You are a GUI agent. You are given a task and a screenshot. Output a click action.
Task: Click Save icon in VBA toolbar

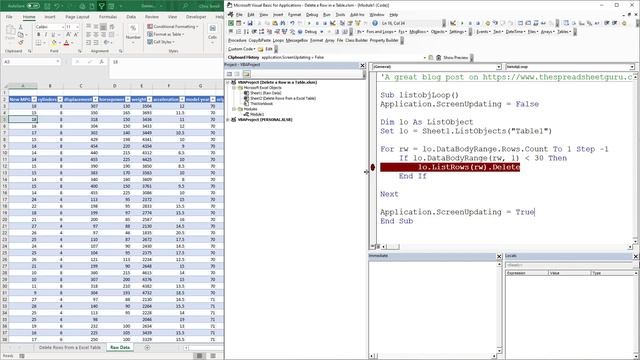(x=250, y=23)
